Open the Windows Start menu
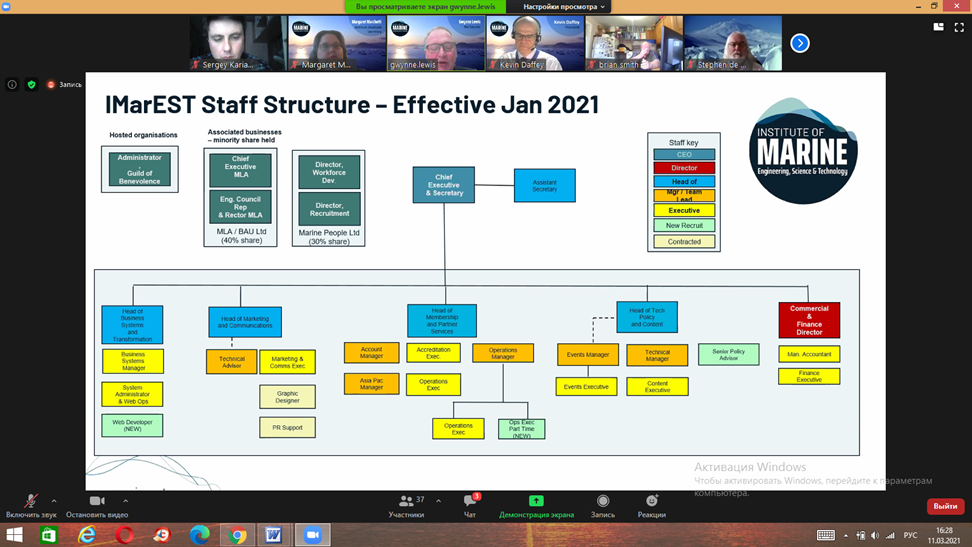The height and width of the screenshot is (547, 972). click(x=14, y=535)
